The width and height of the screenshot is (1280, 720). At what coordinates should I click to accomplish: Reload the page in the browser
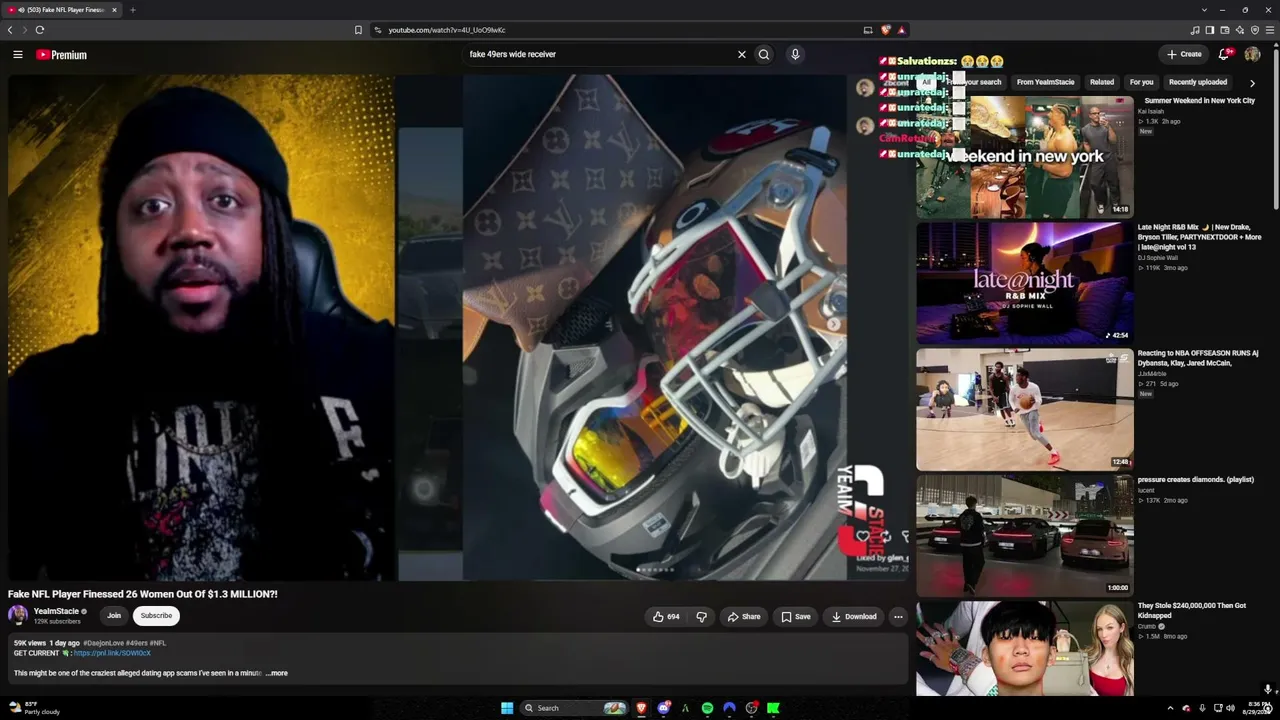pyautogui.click(x=40, y=30)
